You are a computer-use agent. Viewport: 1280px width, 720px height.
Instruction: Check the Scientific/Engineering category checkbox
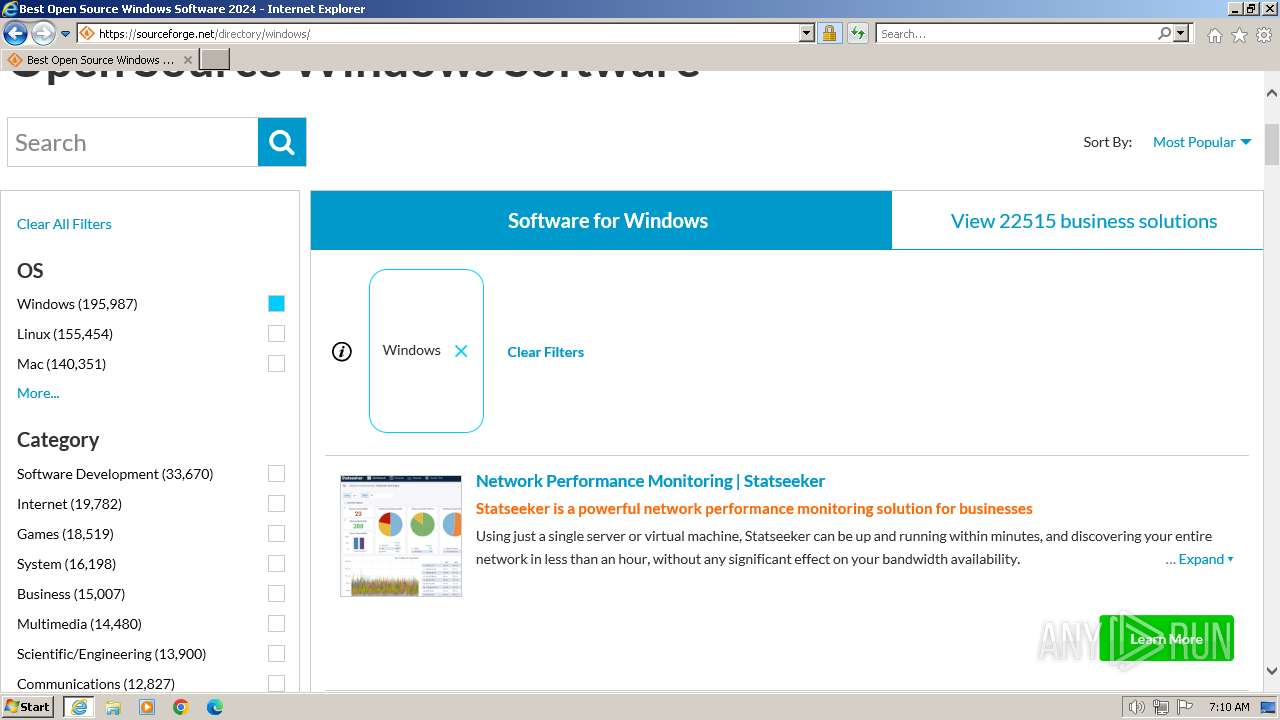click(x=276, y=654)
